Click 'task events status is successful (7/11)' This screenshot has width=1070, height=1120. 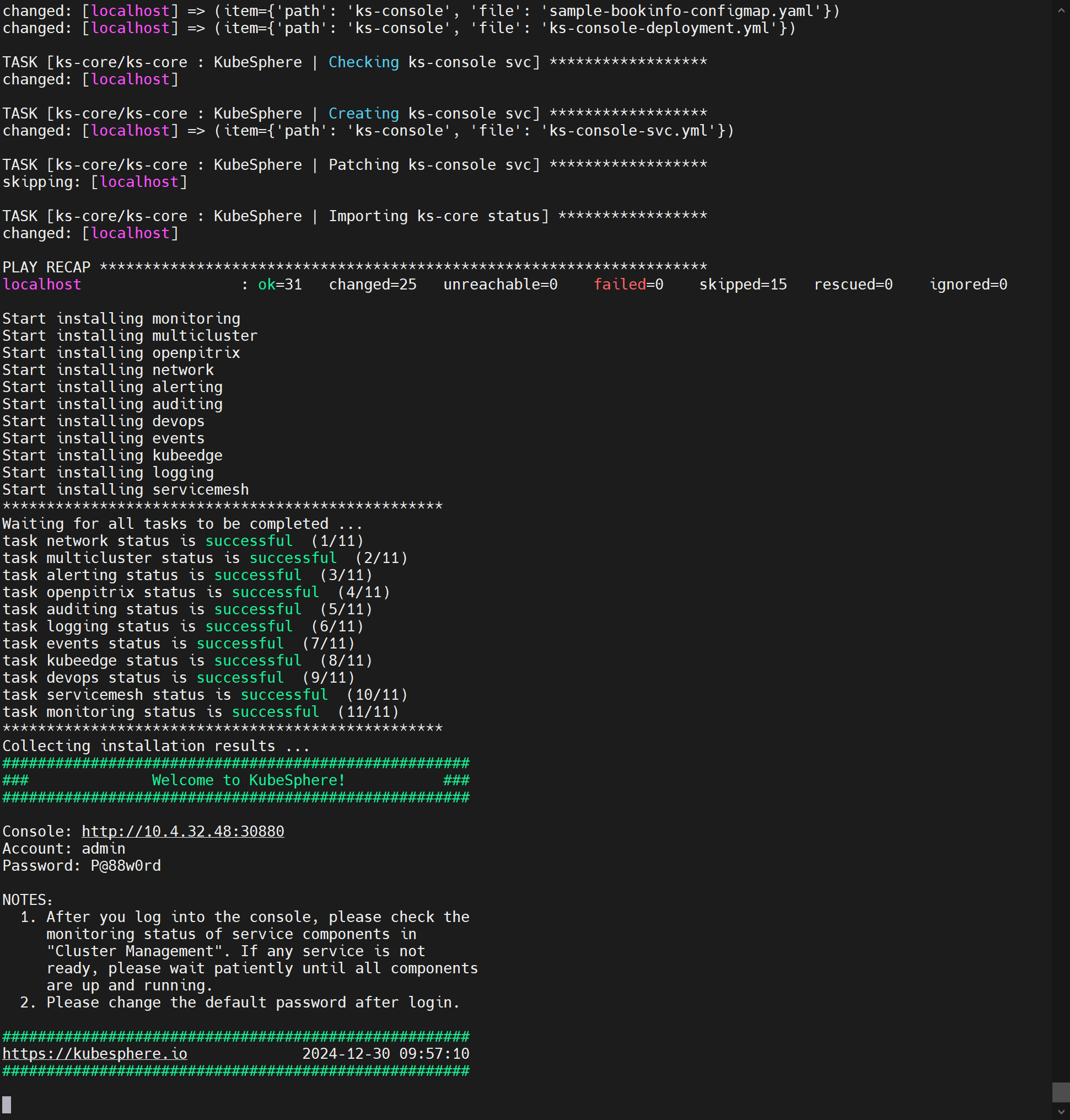pos(179,644)
